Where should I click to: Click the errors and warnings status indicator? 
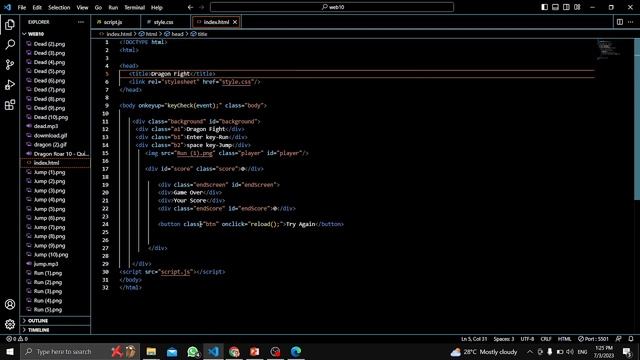coord(17,339)
